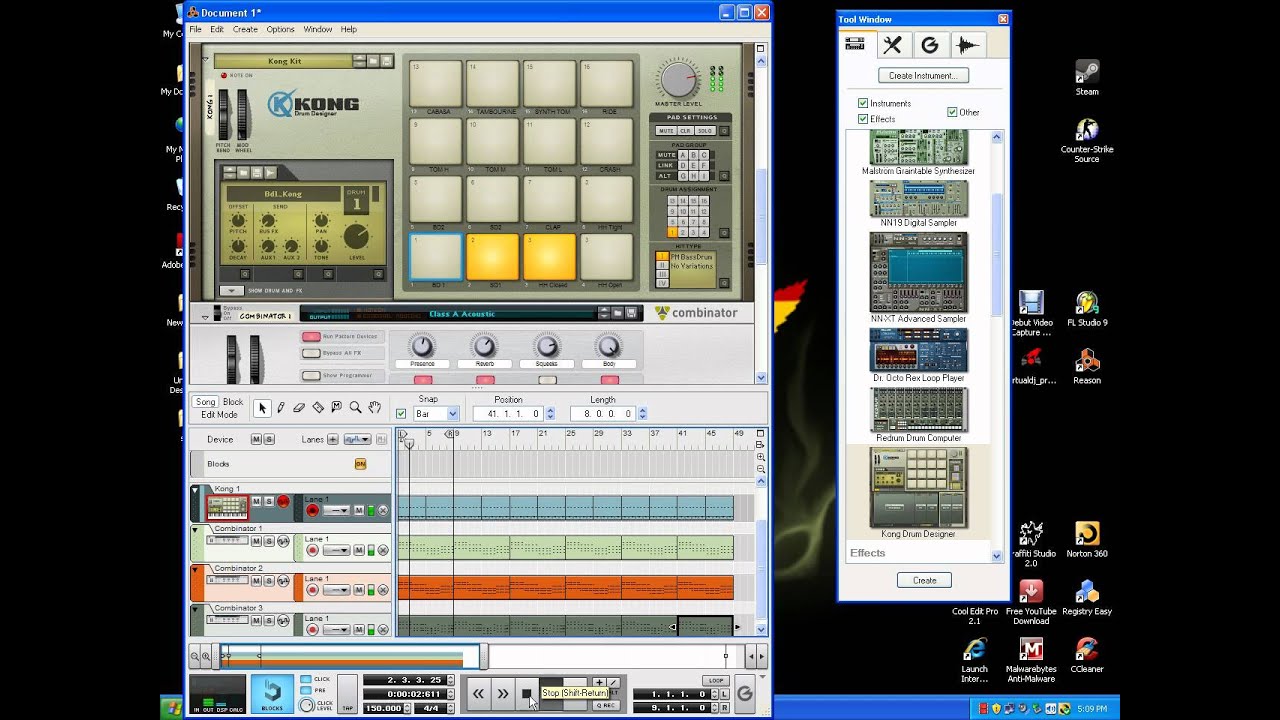Click the ReGroove mixer button in transport
Image resolution: width=1280 pixels, height=720 pixels.
tap(744, 693)
